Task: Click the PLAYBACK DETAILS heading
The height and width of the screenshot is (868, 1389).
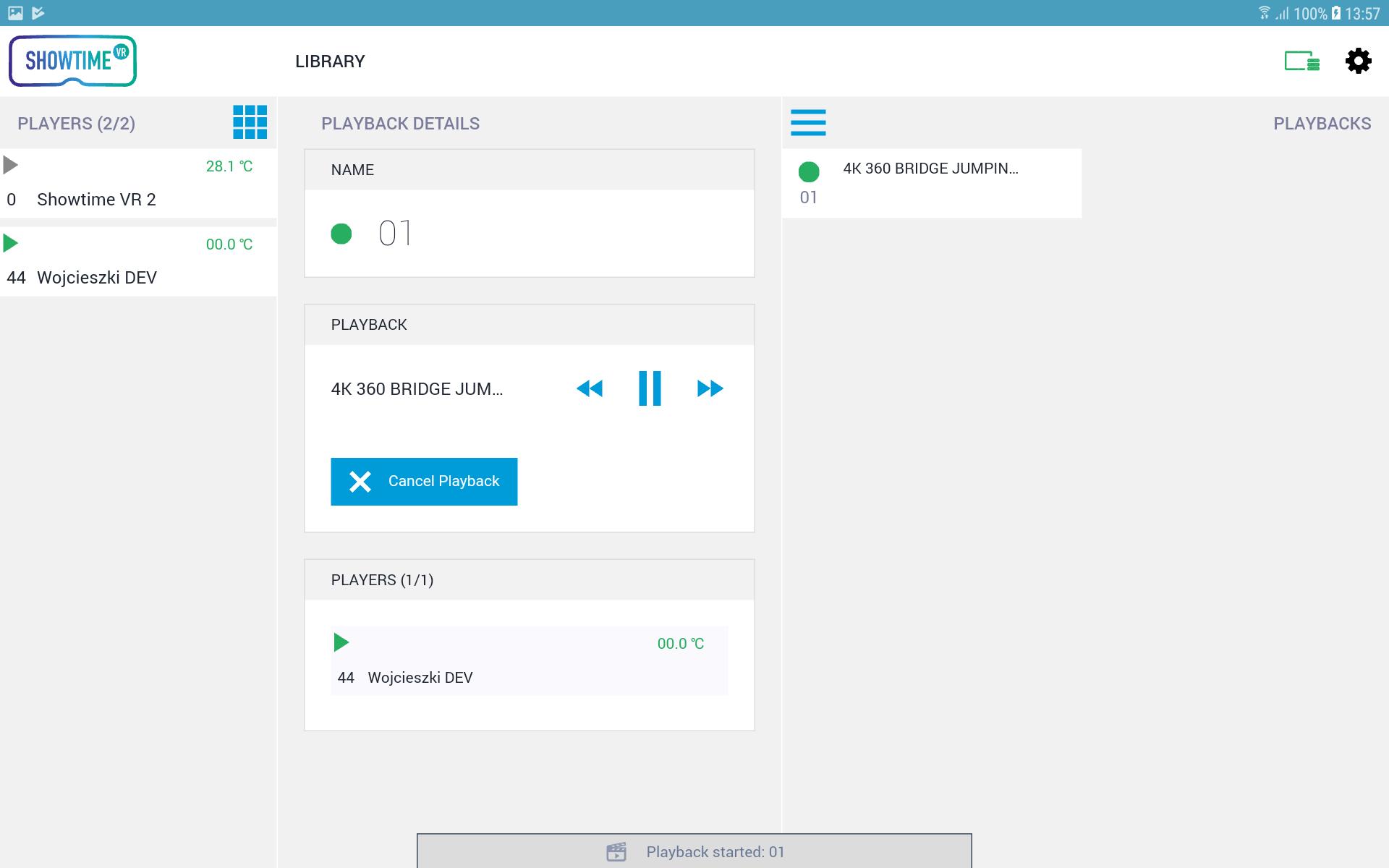Action: point(400,124)
